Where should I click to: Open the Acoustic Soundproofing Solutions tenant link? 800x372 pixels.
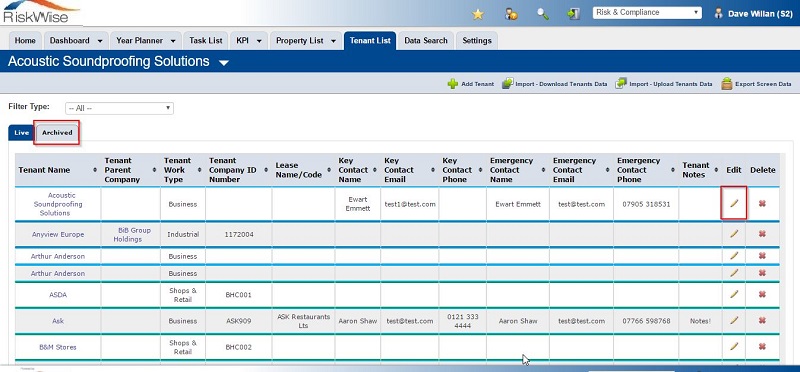58,204
